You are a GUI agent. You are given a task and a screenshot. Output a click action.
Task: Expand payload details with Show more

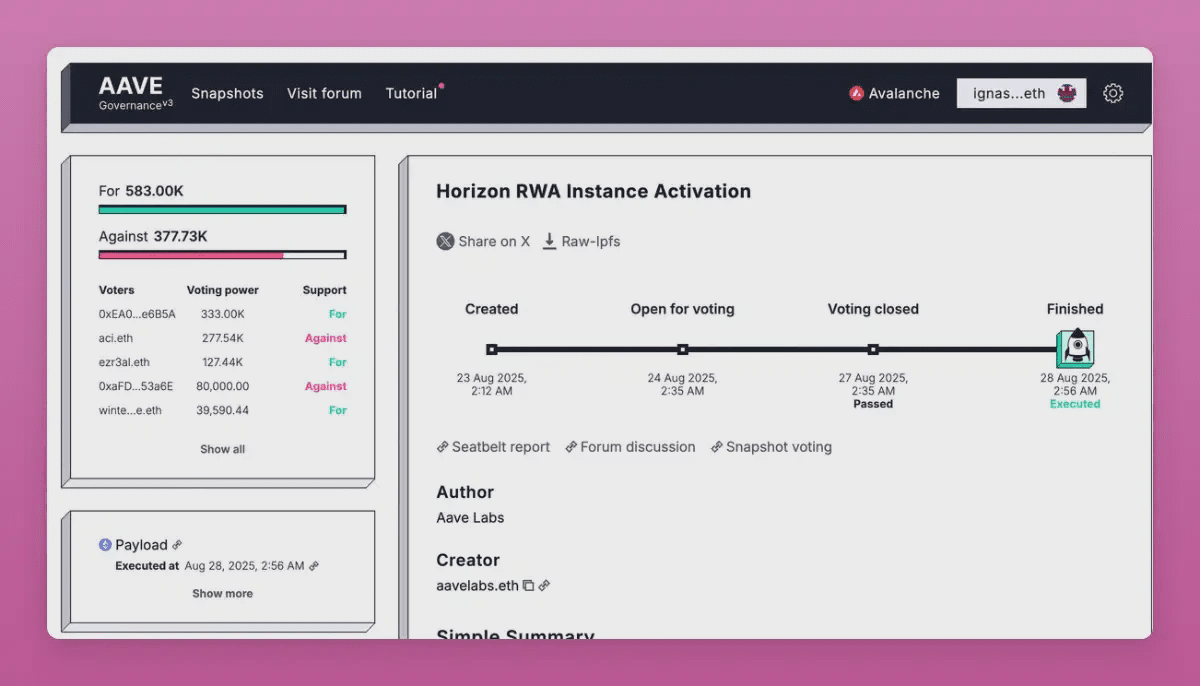point(222,593)
